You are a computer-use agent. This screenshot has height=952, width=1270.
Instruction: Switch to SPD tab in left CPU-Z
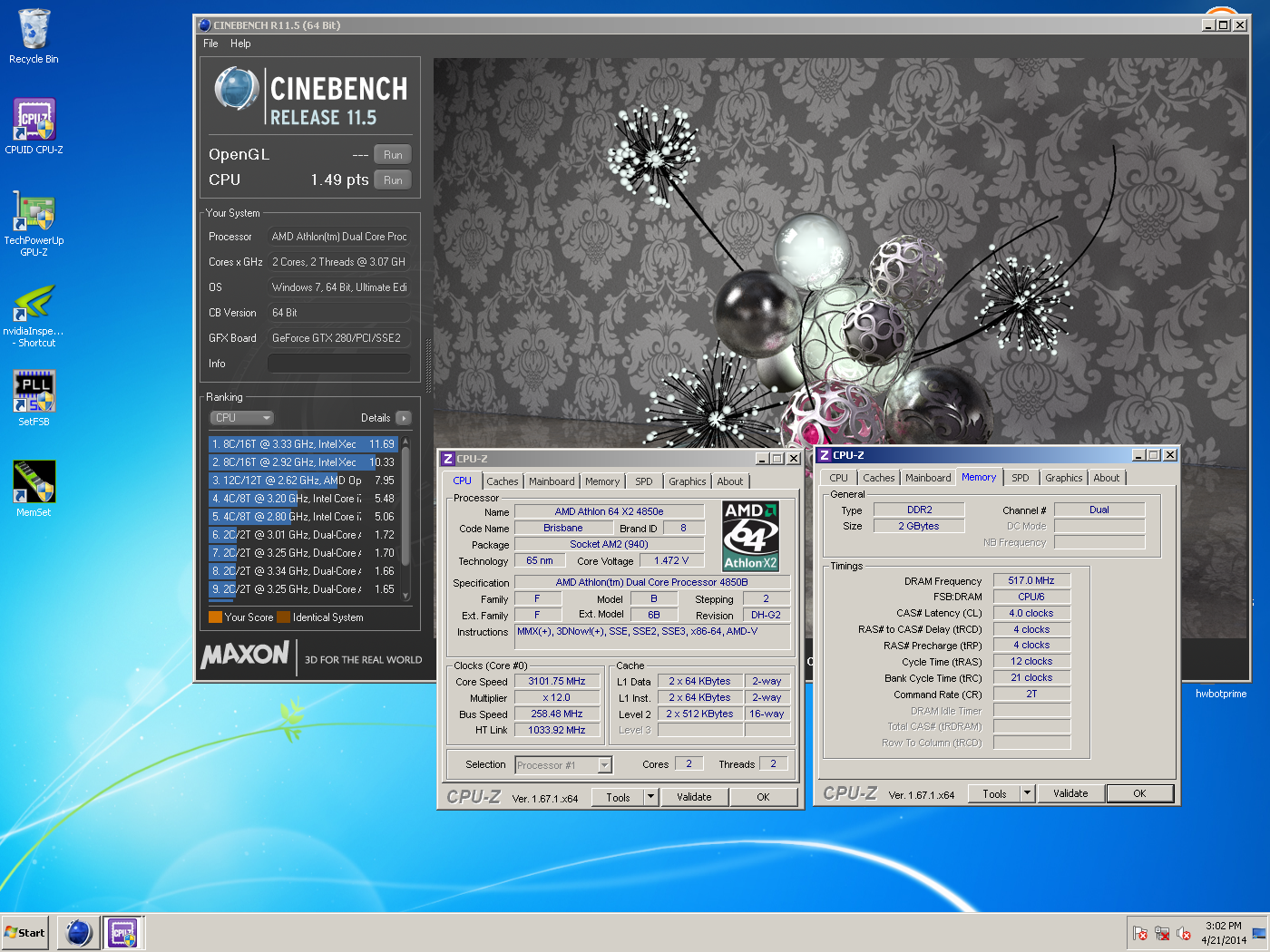[644, 481]
